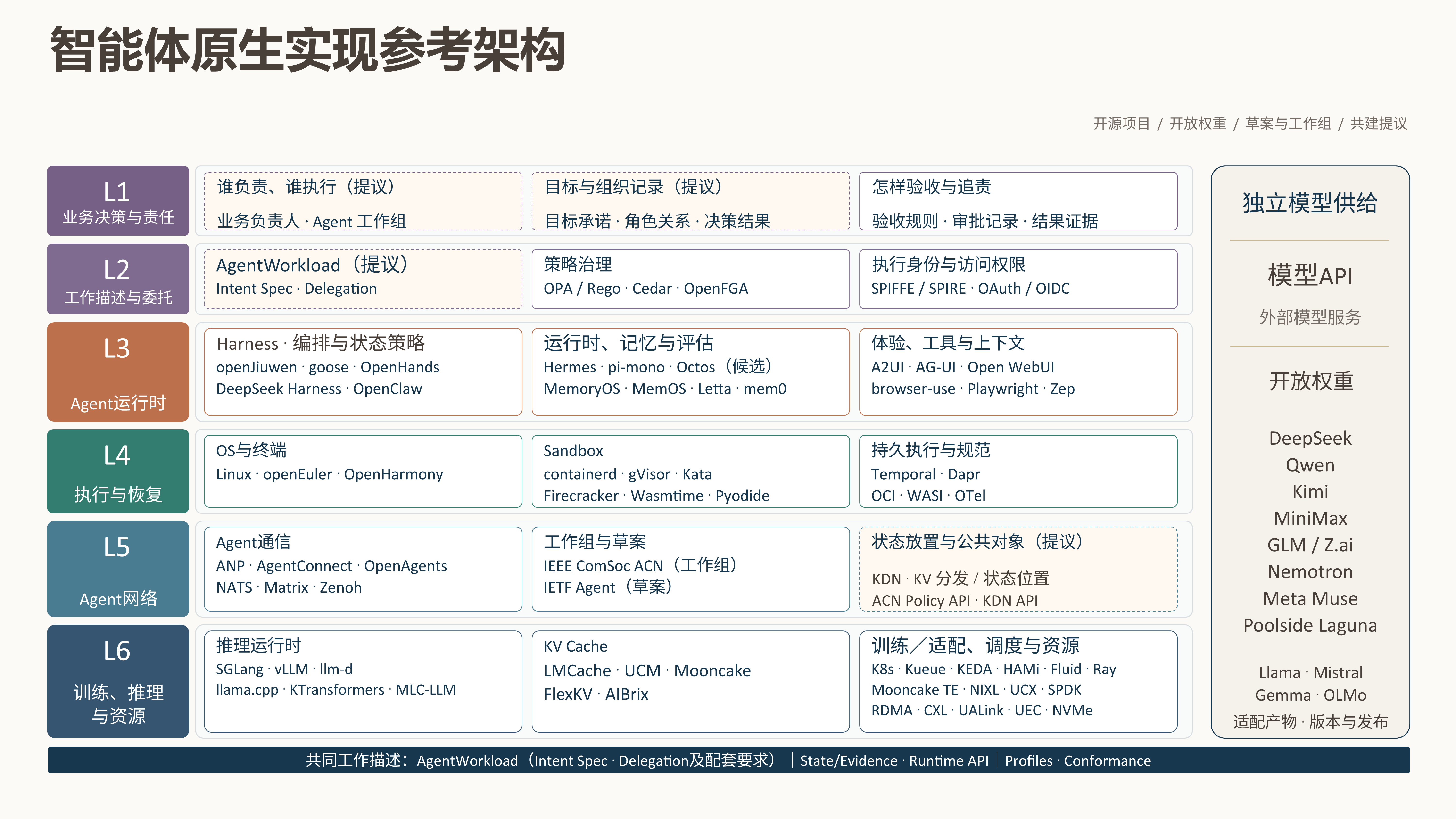Viewport: 1456px width, 819px height.
Task: Select the heading 目标与组织记录（提议）
Action: coord(634,187)
